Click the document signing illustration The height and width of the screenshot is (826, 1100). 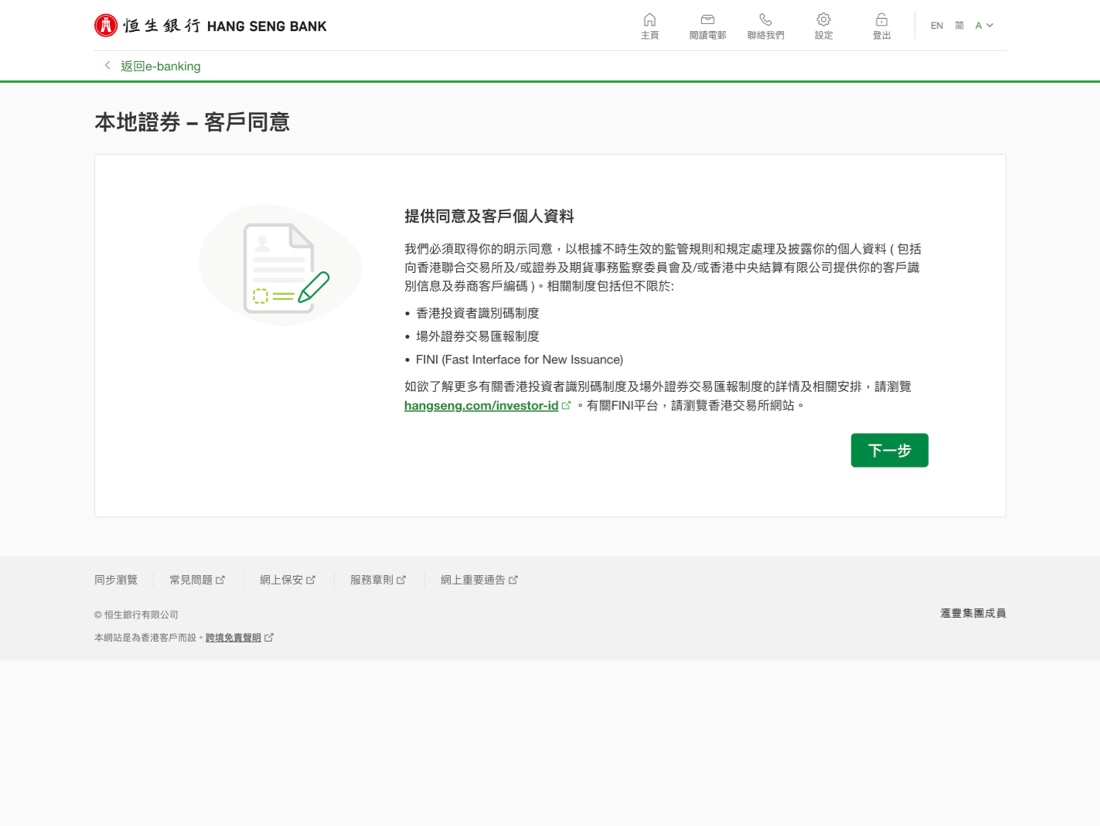click(x=281, y=265)
